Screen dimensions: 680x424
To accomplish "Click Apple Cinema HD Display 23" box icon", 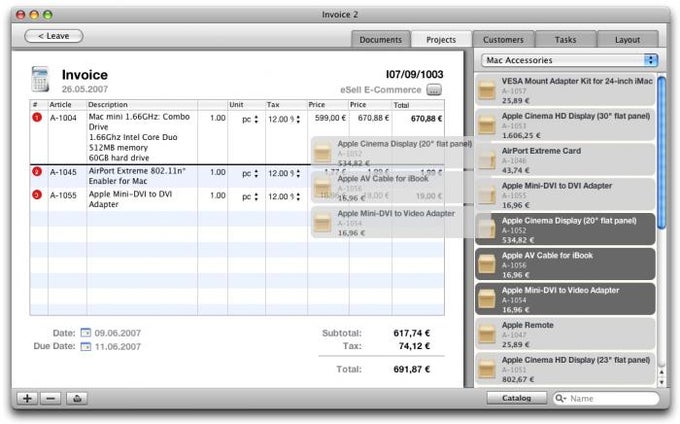I will [487, 369].
